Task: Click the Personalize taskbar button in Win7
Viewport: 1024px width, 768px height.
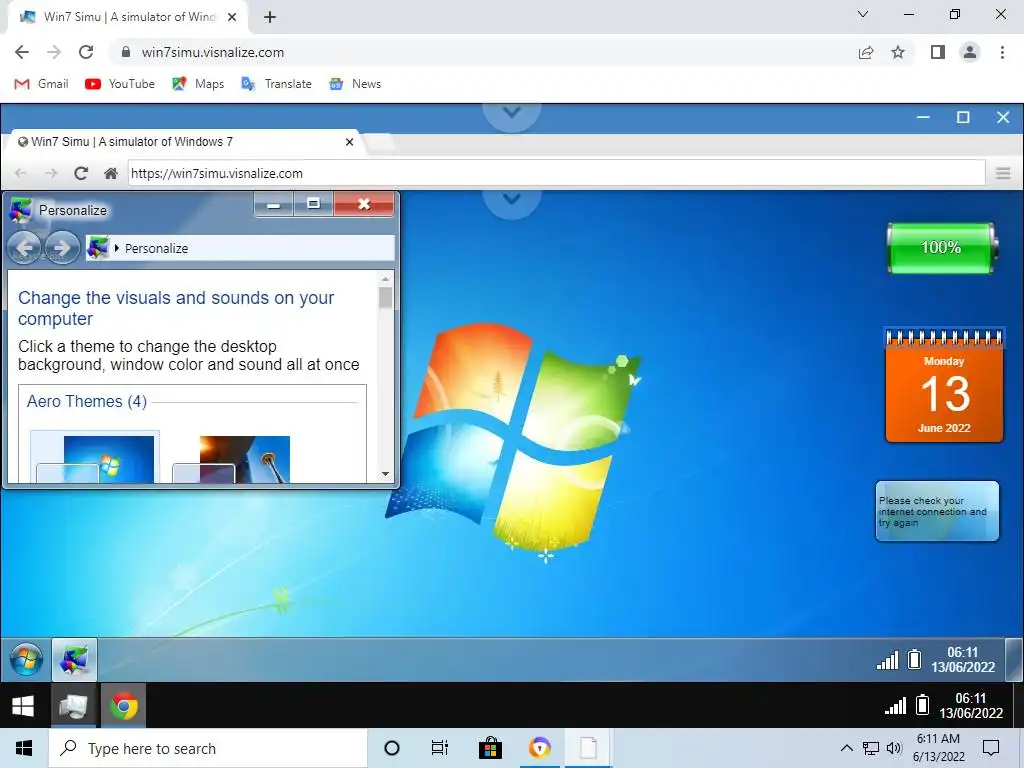Action: 74,660
